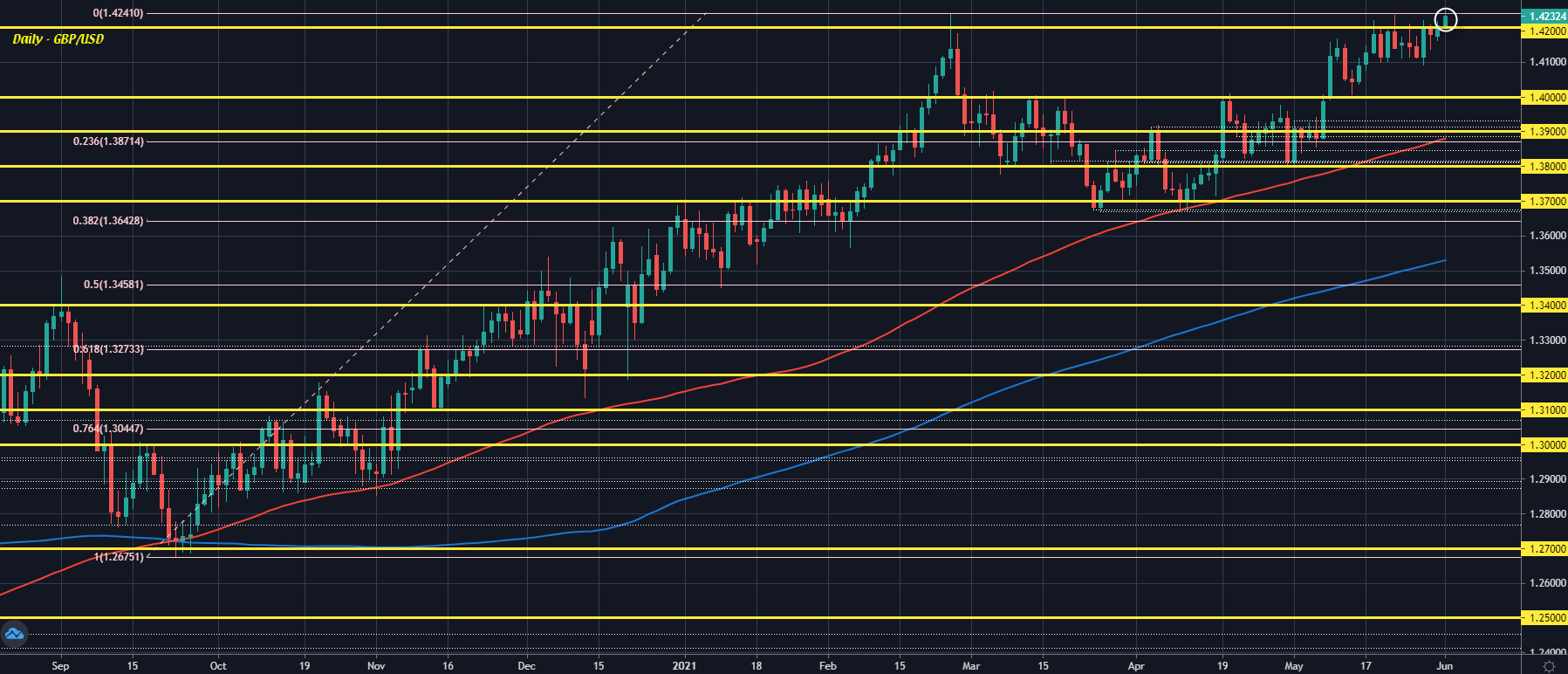Click the Feb date label

coord(828,666)
